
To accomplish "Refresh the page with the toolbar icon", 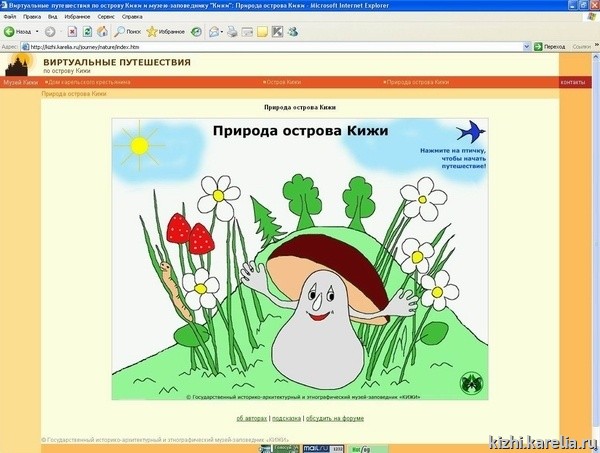I will click(x=88, y=32).
